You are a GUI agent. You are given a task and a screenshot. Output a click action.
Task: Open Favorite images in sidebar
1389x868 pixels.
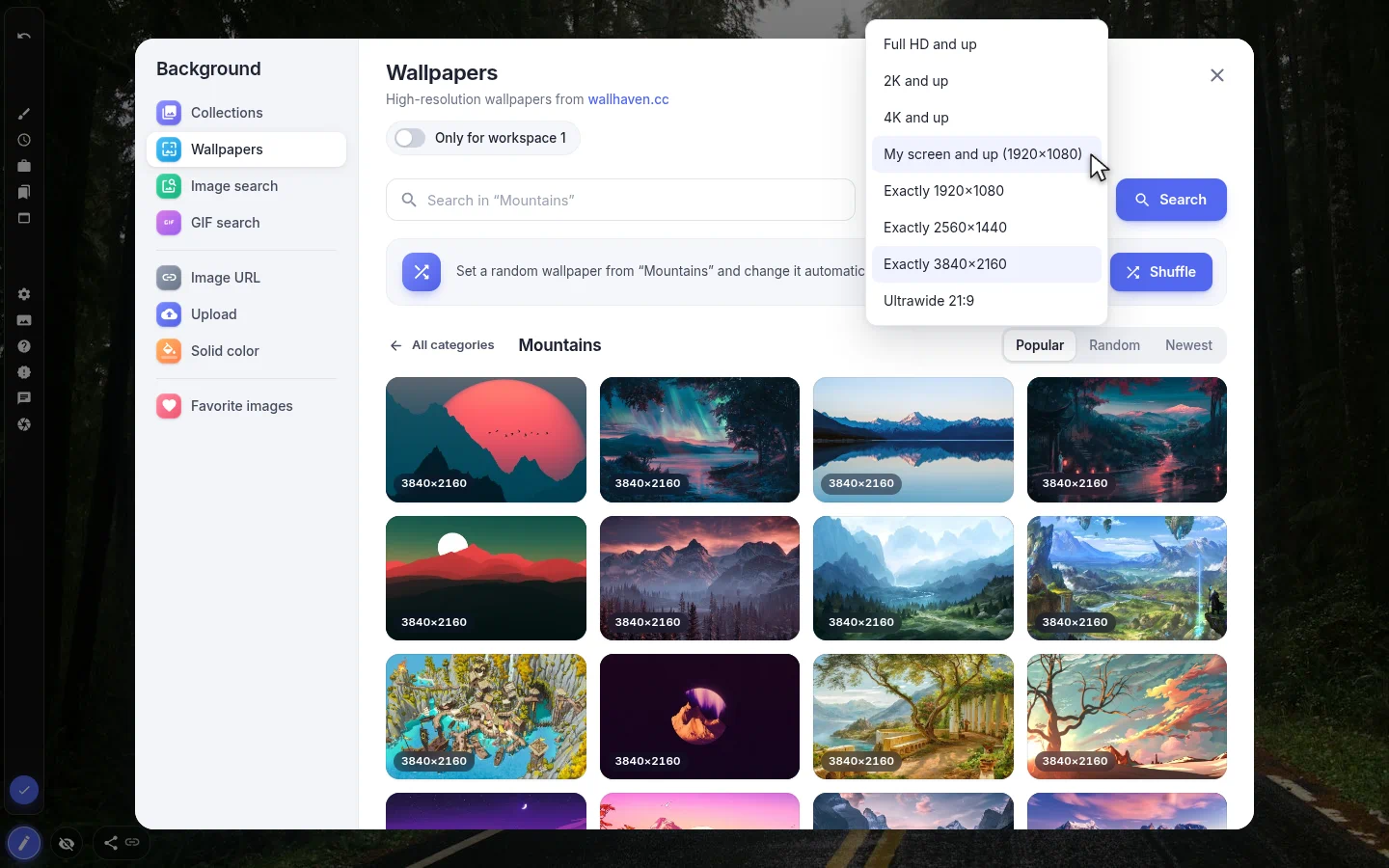(246, 406)
